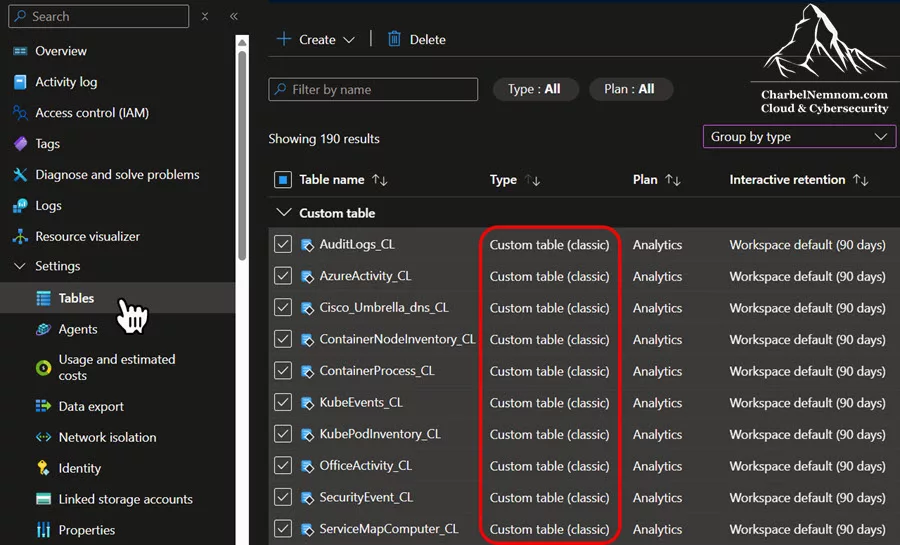
Task: Click the plus icon next to Create
Action: pyautogui.click(x=284, y=39)
